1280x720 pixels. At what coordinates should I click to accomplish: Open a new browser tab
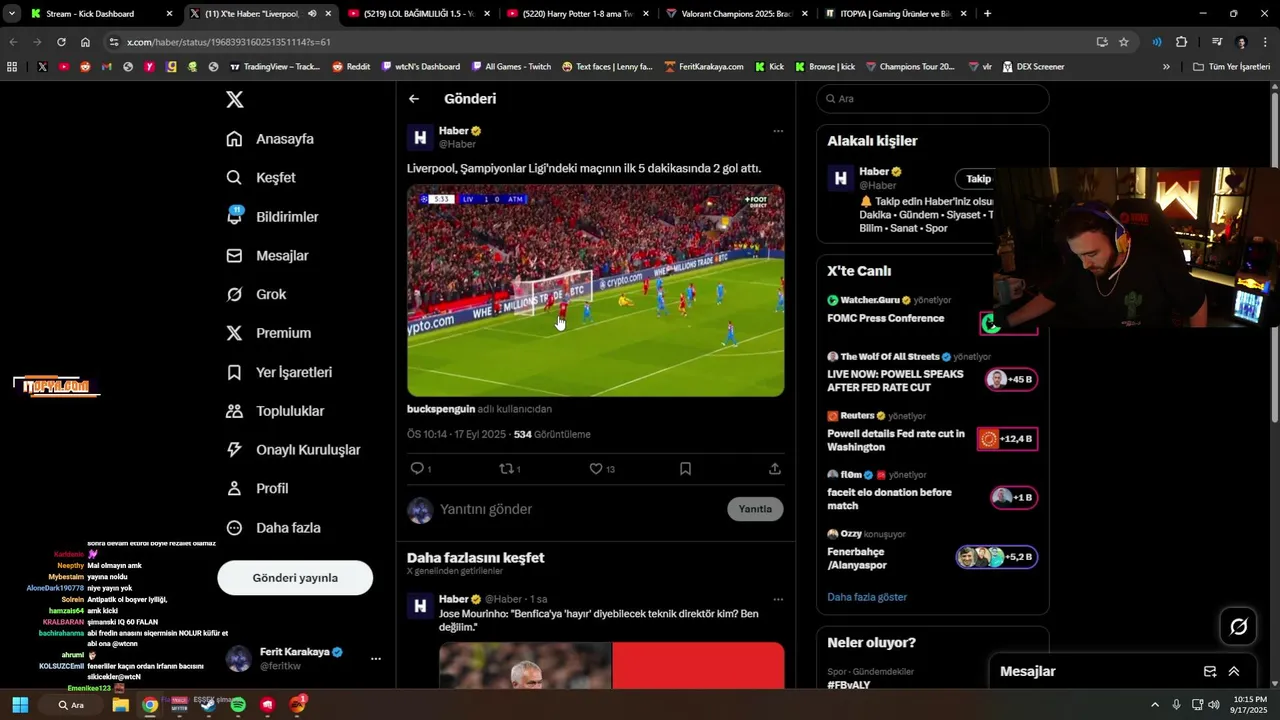988,14
